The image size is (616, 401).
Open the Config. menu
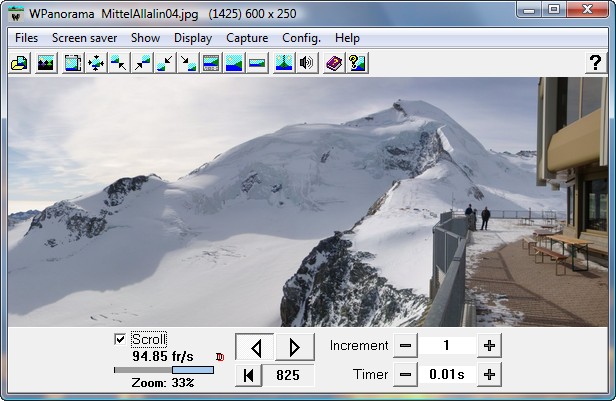(301, 38)
